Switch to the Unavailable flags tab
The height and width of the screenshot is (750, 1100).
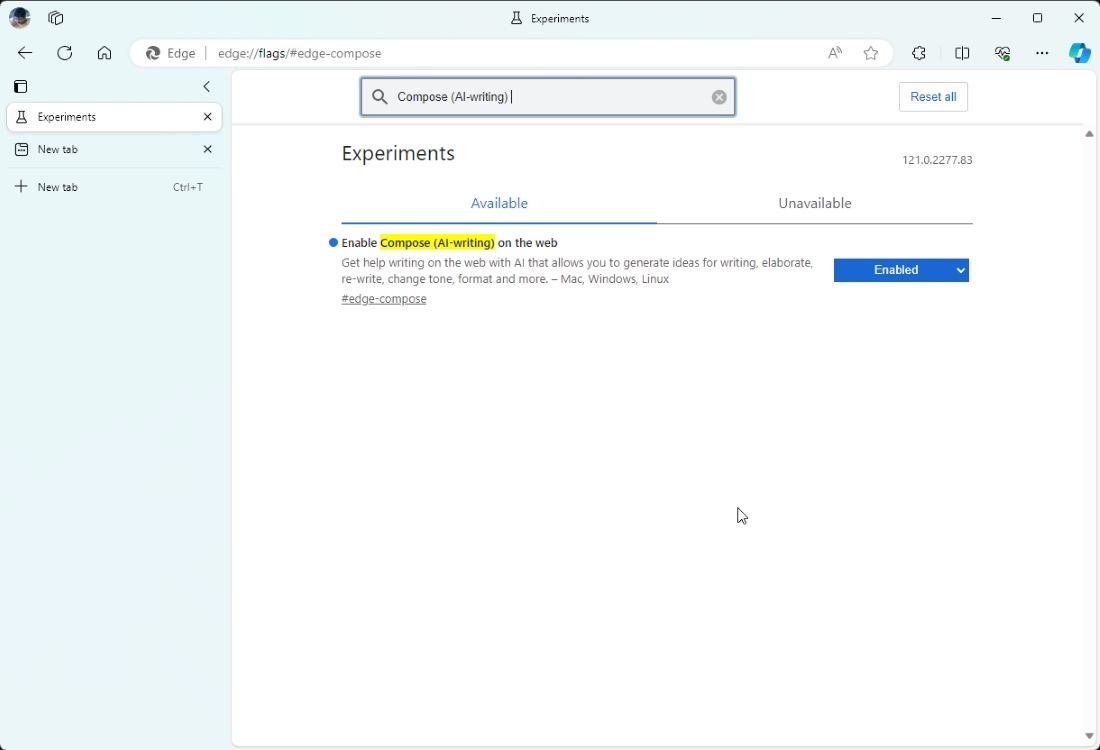pos(814,203)
